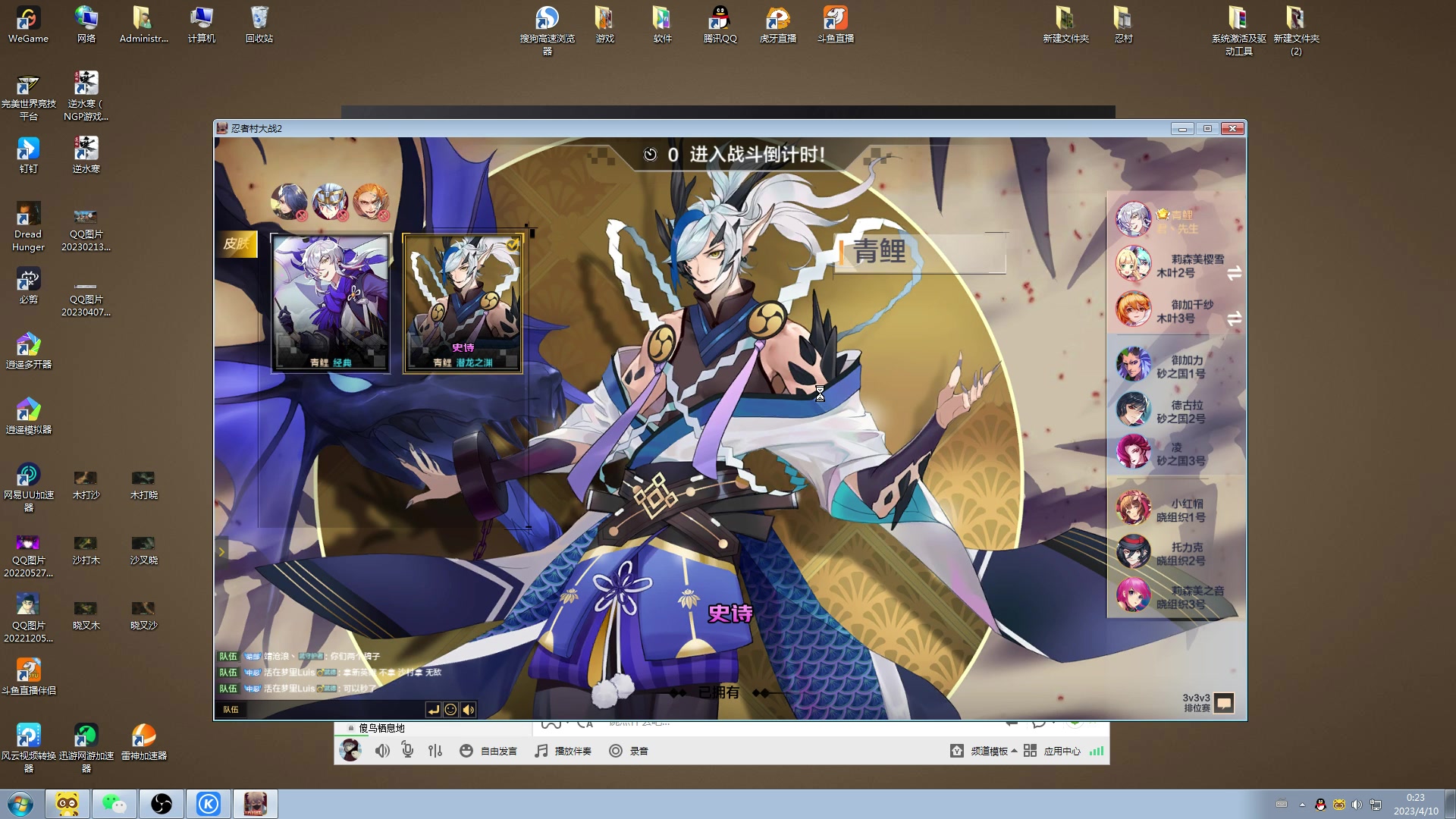Click 晓组织2号 托力克 avatar
This screenshot has height=819, width=1456.
(1133, 552)
